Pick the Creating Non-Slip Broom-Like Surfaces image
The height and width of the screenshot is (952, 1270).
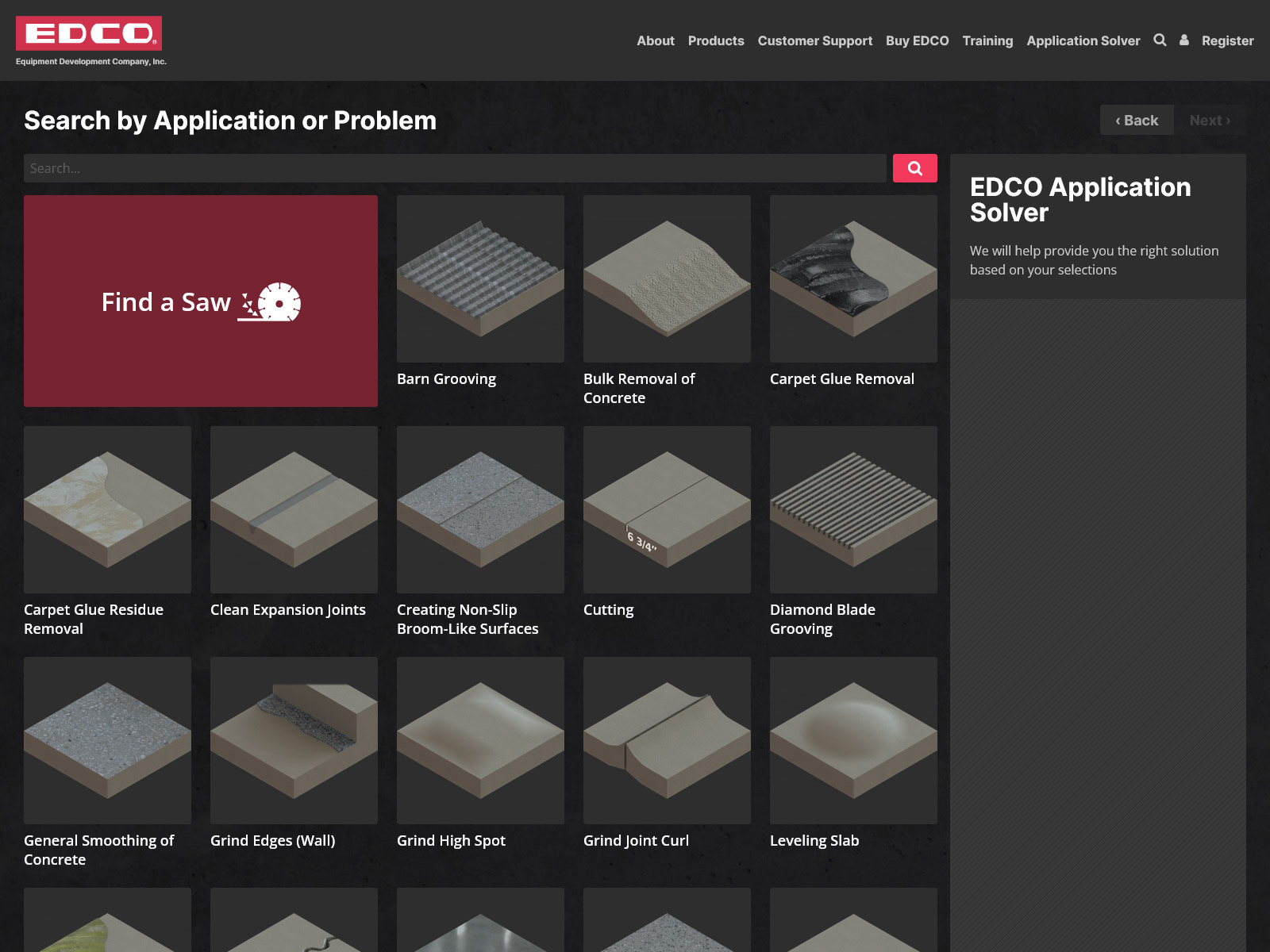(480, 510)
